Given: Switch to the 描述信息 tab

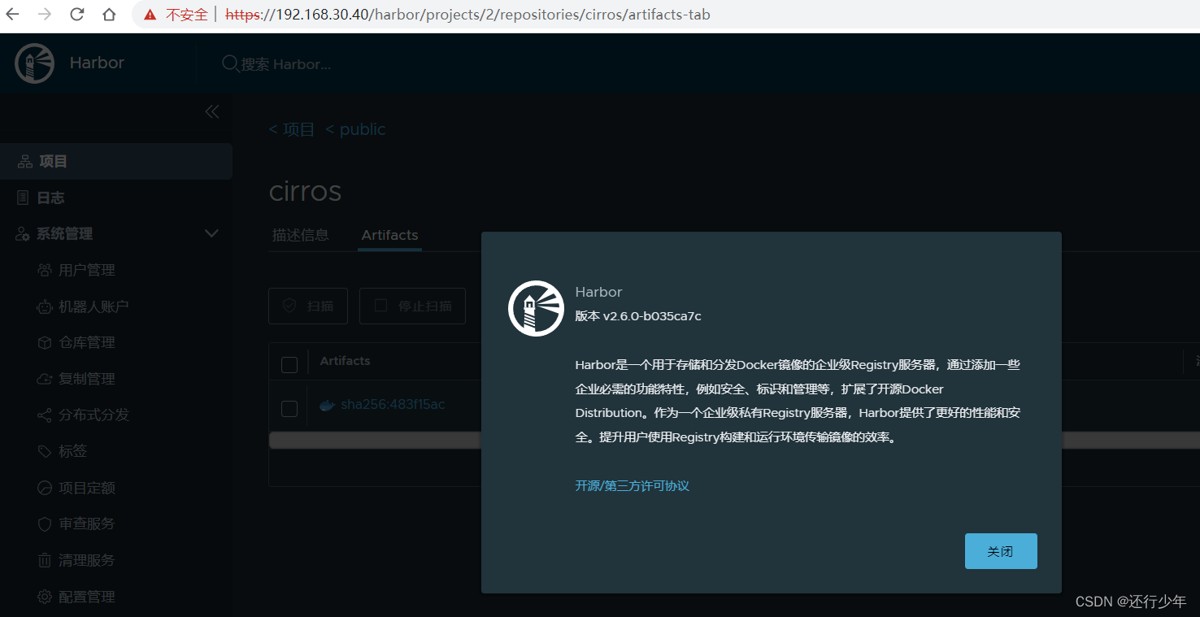Looking at the screenshot, I should tap(301, 235).
